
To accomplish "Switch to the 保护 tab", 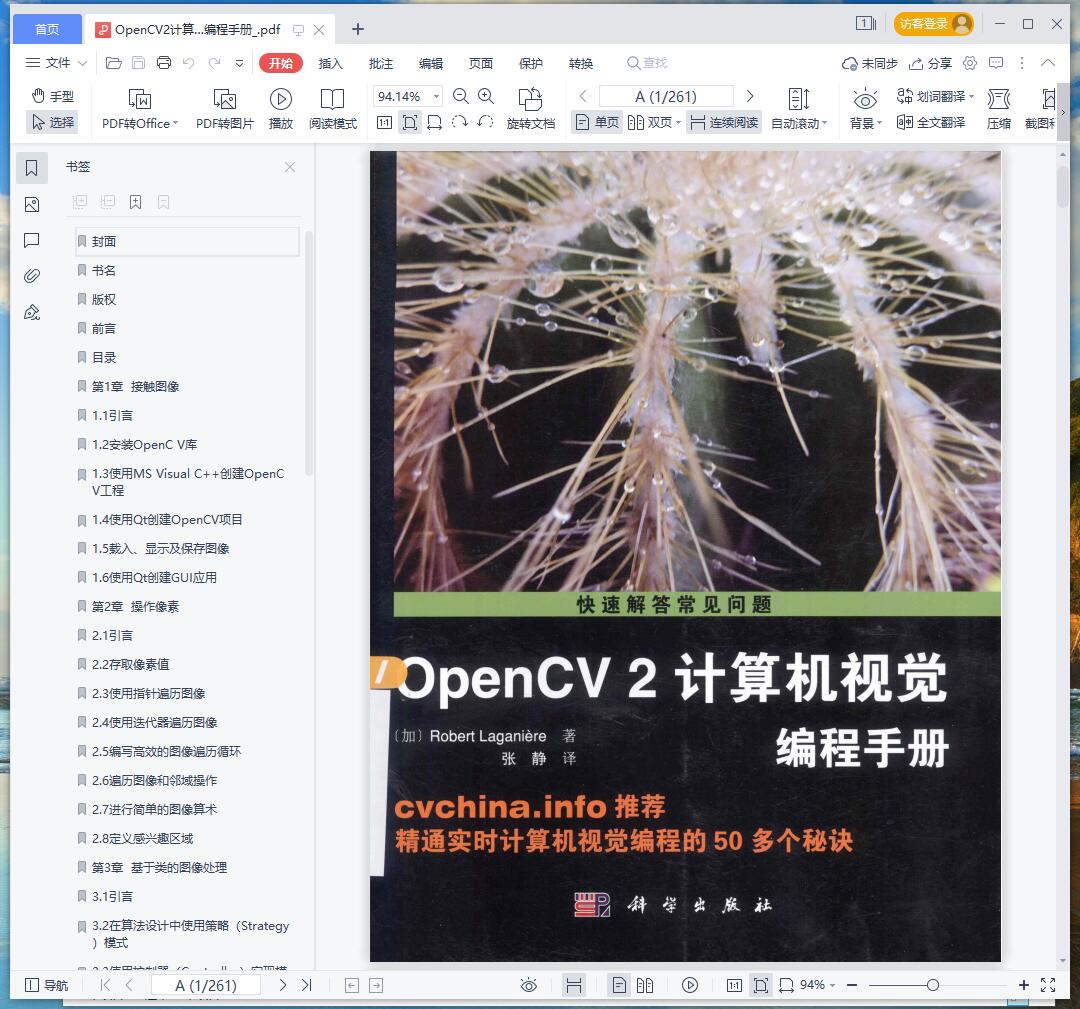I will point(531,63).
